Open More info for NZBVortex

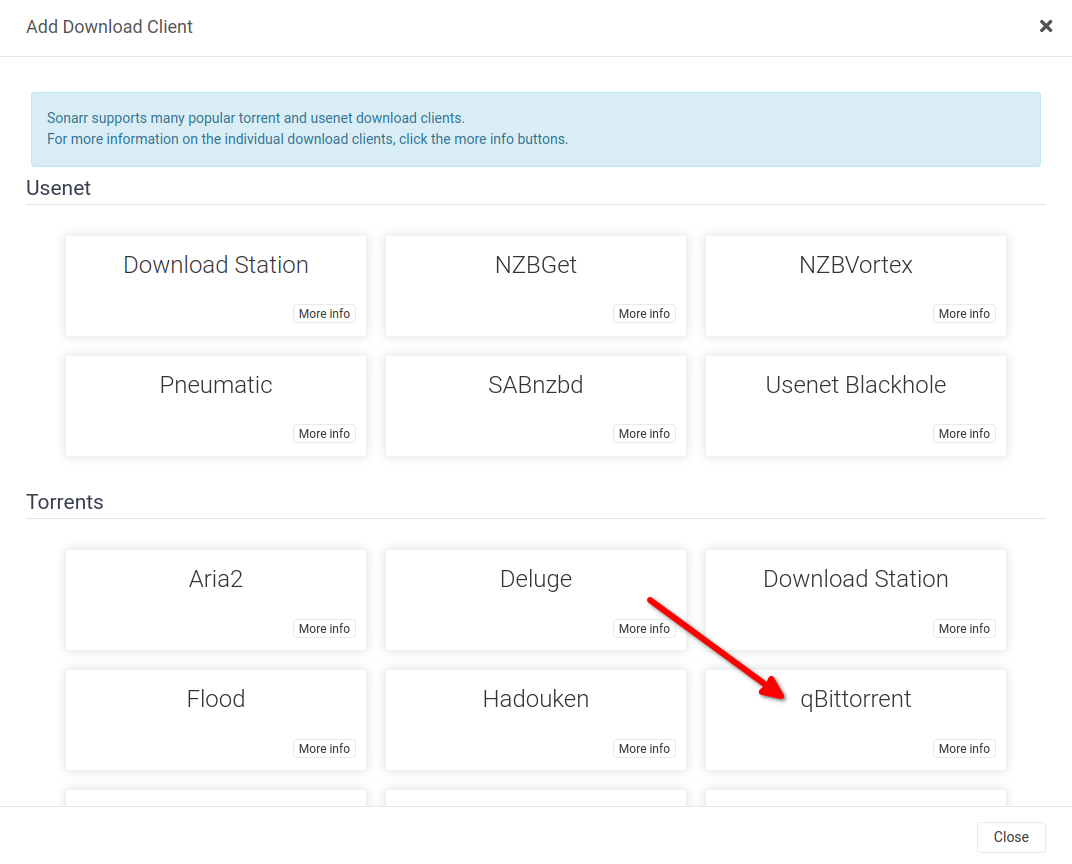964,313
